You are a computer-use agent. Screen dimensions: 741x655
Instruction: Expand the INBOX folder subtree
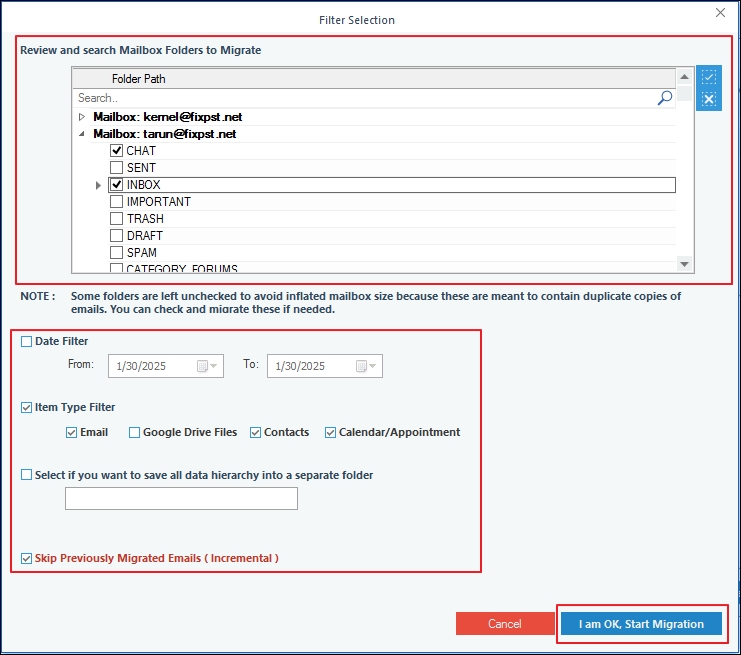point(98,185)
